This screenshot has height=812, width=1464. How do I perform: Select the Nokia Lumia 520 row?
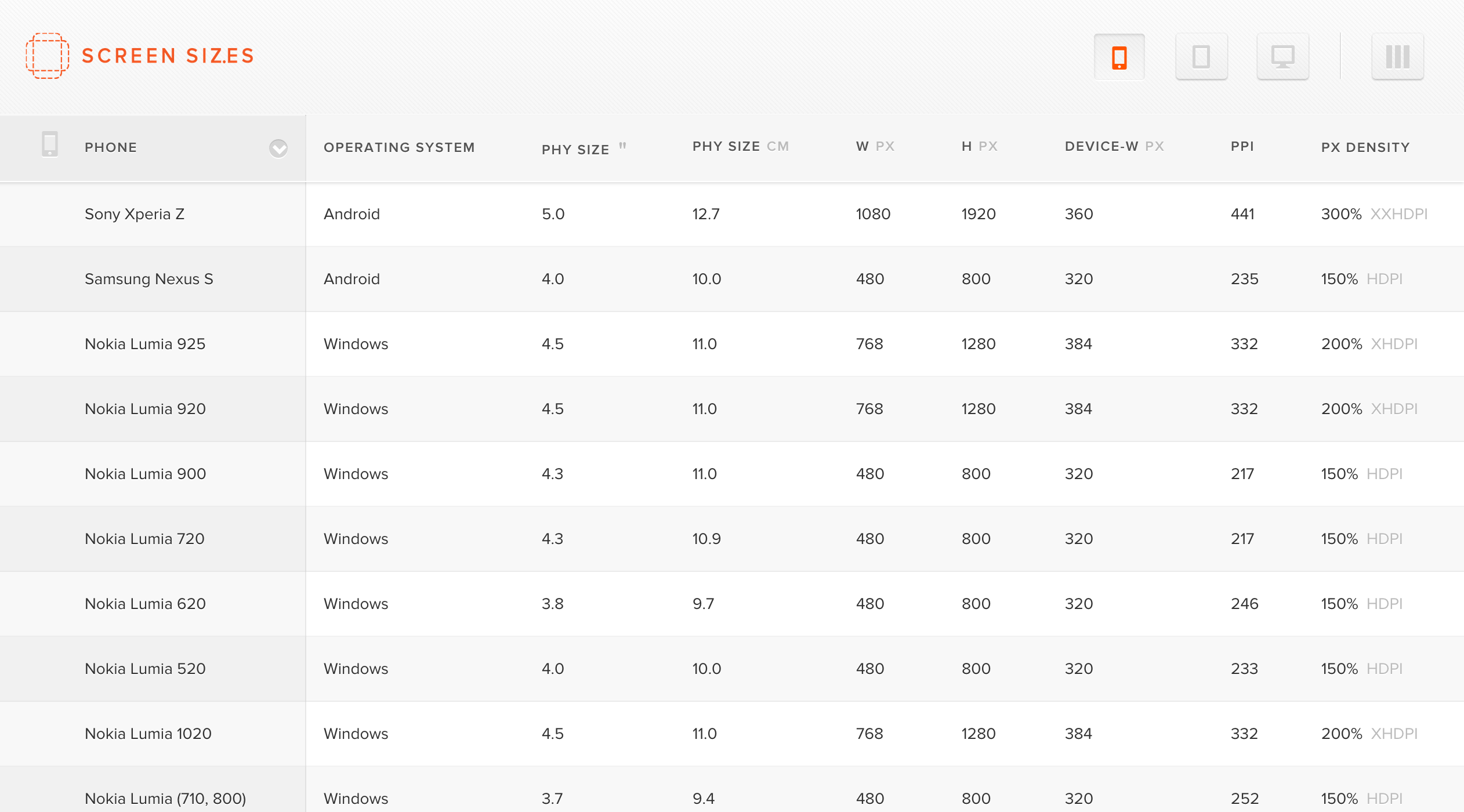[732, 669]
